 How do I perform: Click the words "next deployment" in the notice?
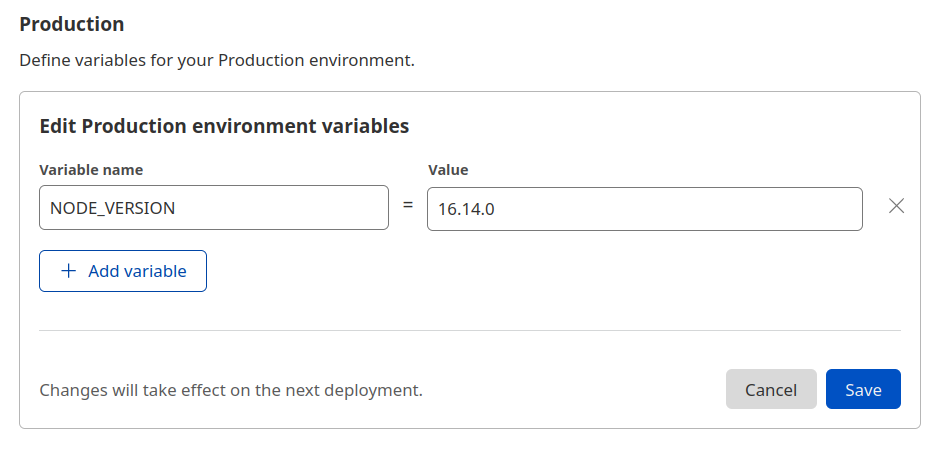368,390
